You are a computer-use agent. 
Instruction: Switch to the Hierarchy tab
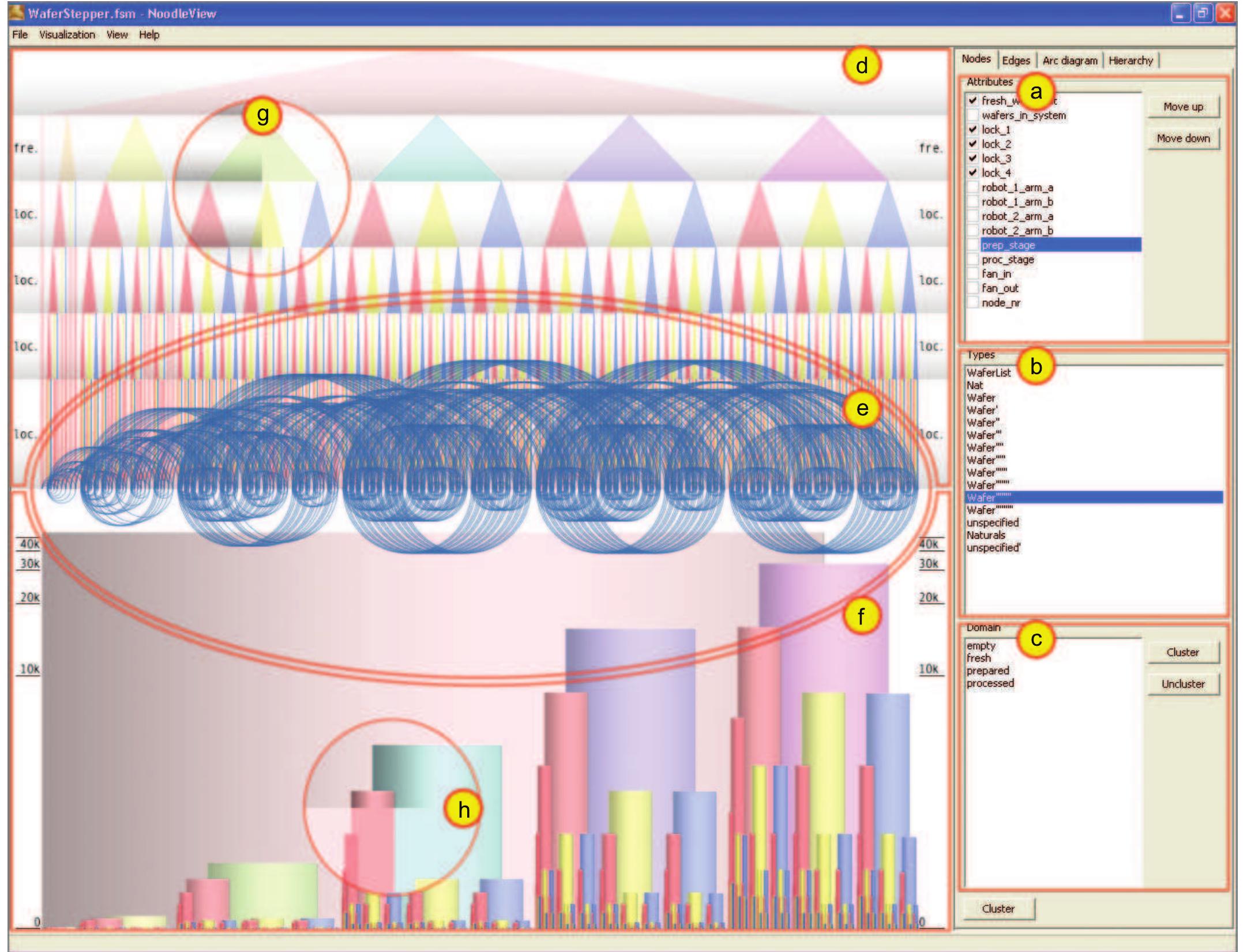pyautogui.click(x=1131, y=61)
